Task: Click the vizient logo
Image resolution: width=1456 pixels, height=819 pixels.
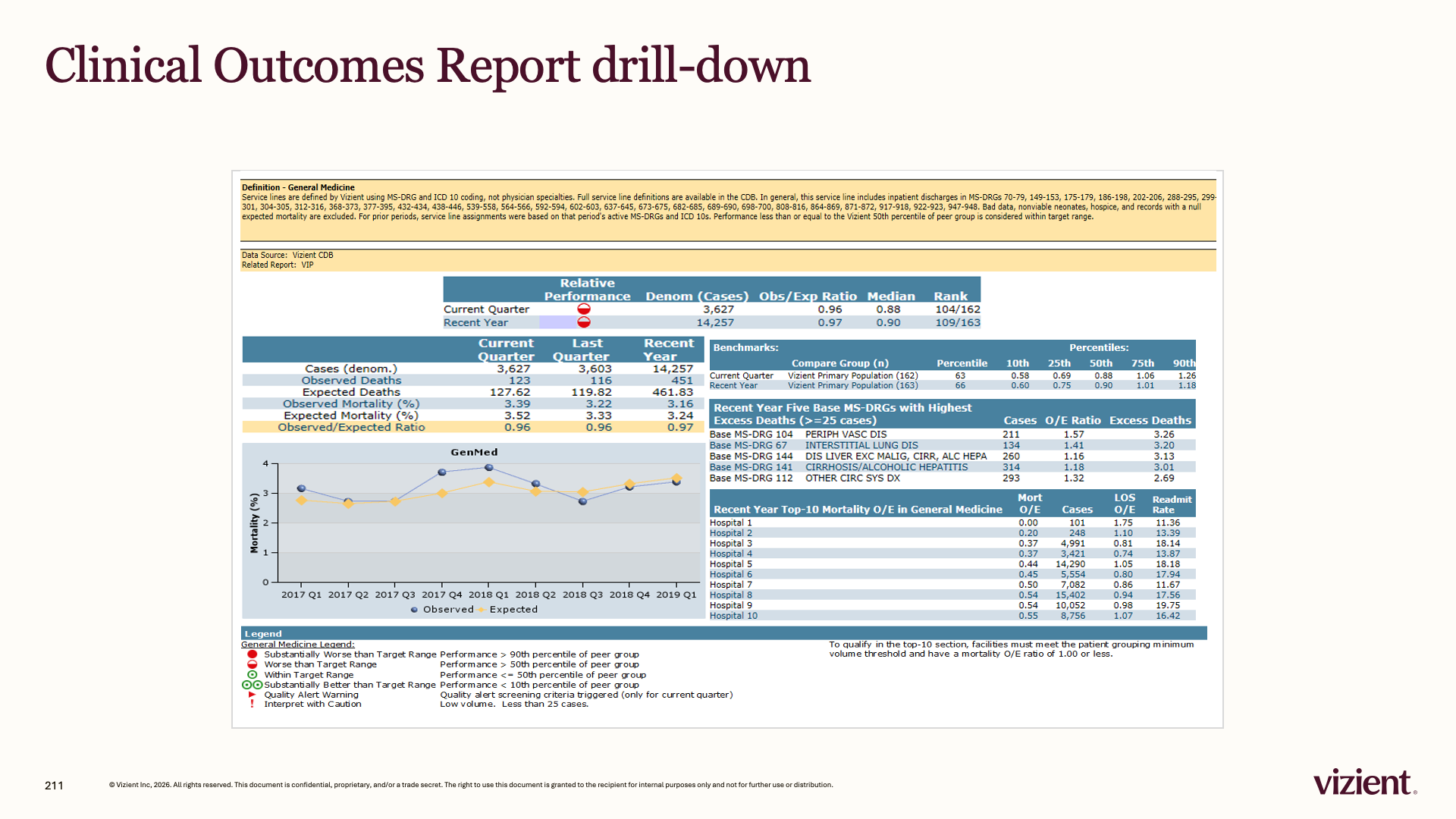Action: (1365, 782)
